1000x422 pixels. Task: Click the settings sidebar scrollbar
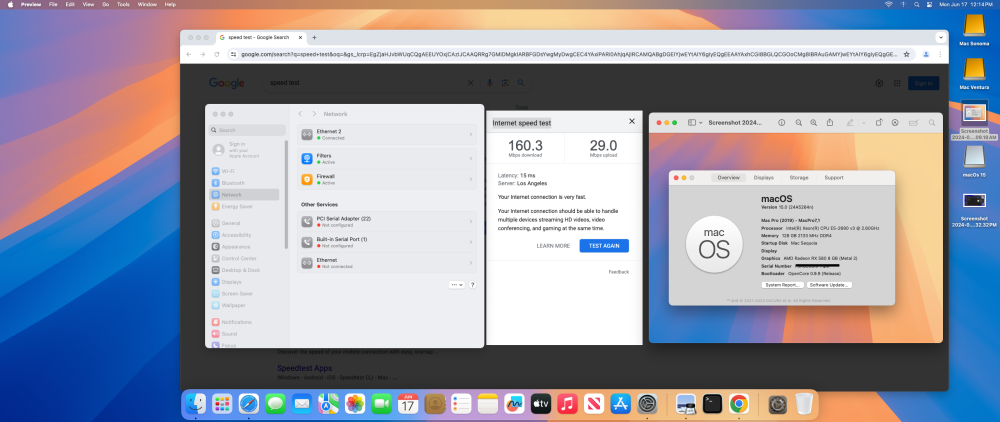286,194
